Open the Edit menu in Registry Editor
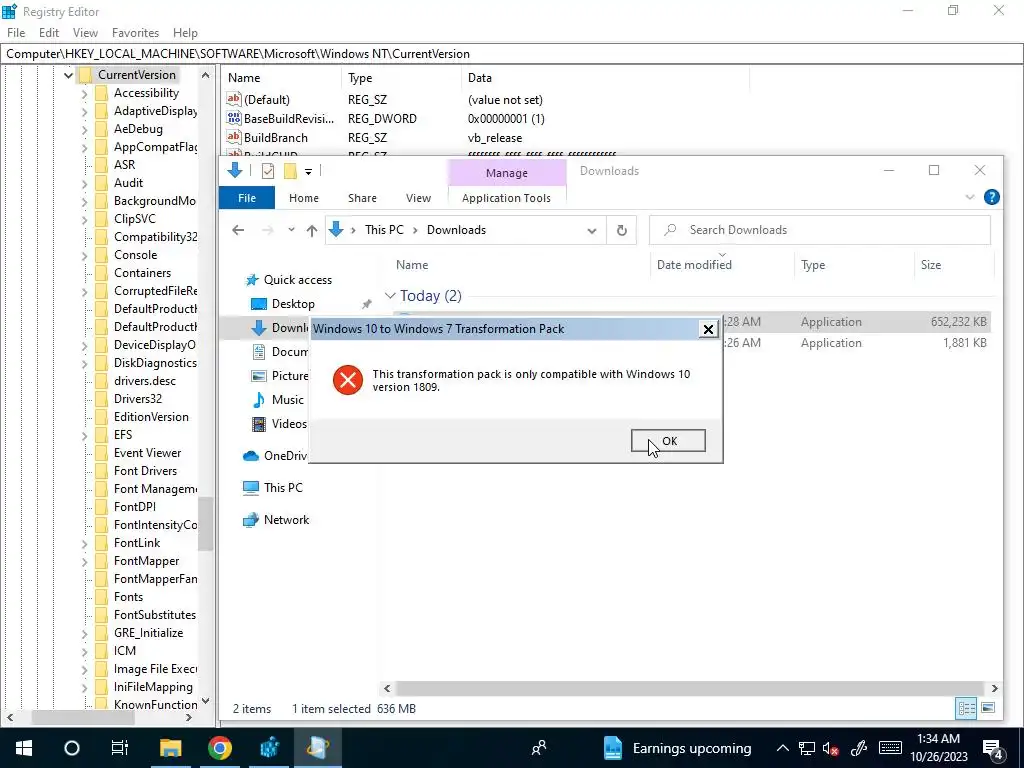The height and width of the screenshot is (768, 1024). click(49, 33)
